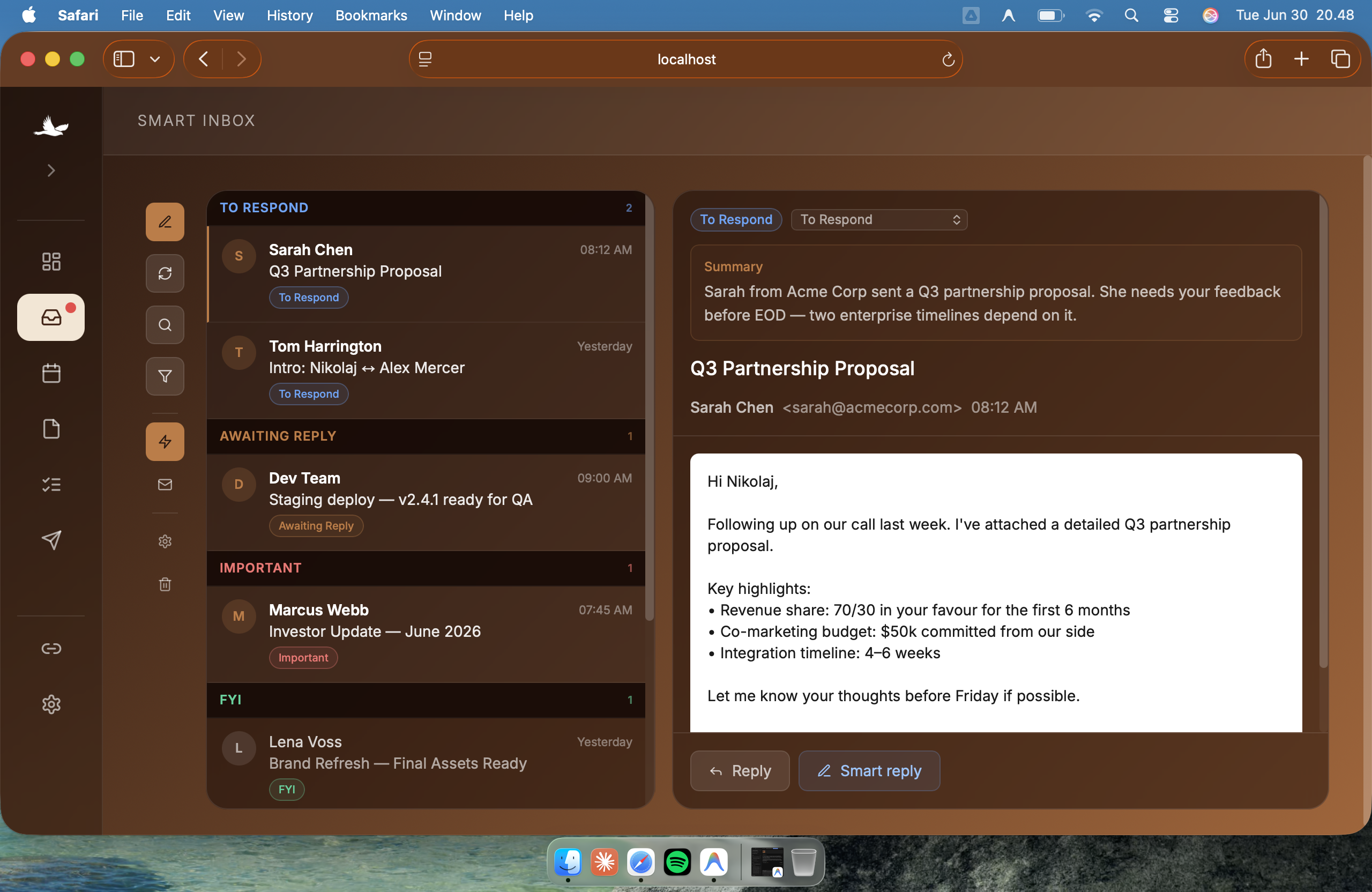Click the Safari share button

click(1263, 58)
